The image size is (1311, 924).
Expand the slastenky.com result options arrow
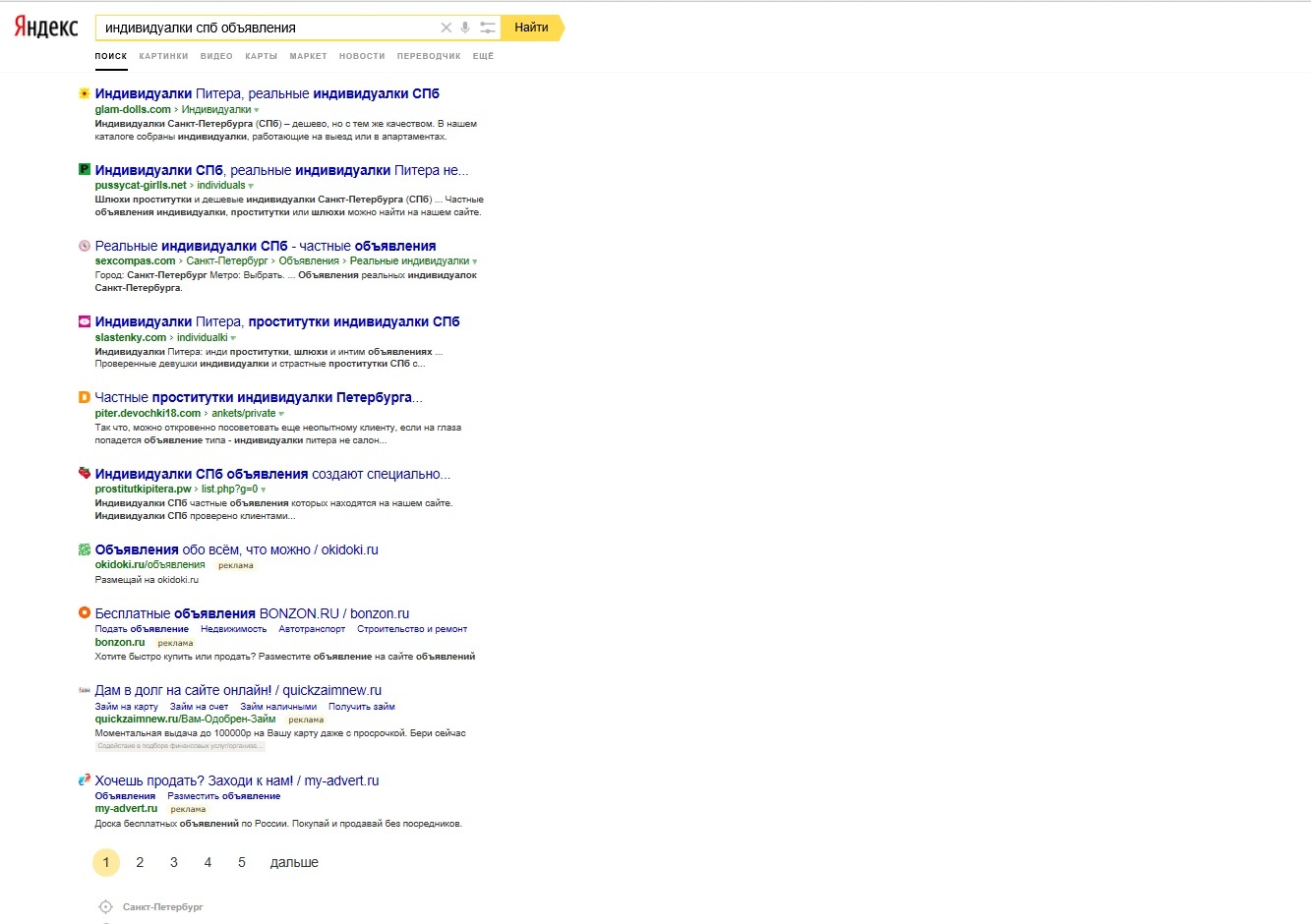coord(233,338)
